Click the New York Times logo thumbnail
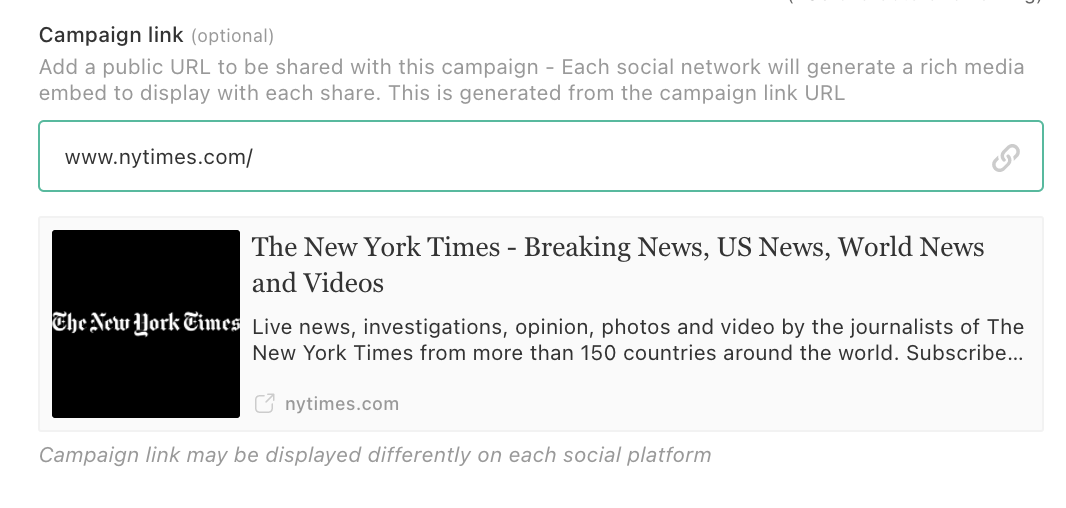This screenshot has width=1066, height=508. [x=146, y=324]
